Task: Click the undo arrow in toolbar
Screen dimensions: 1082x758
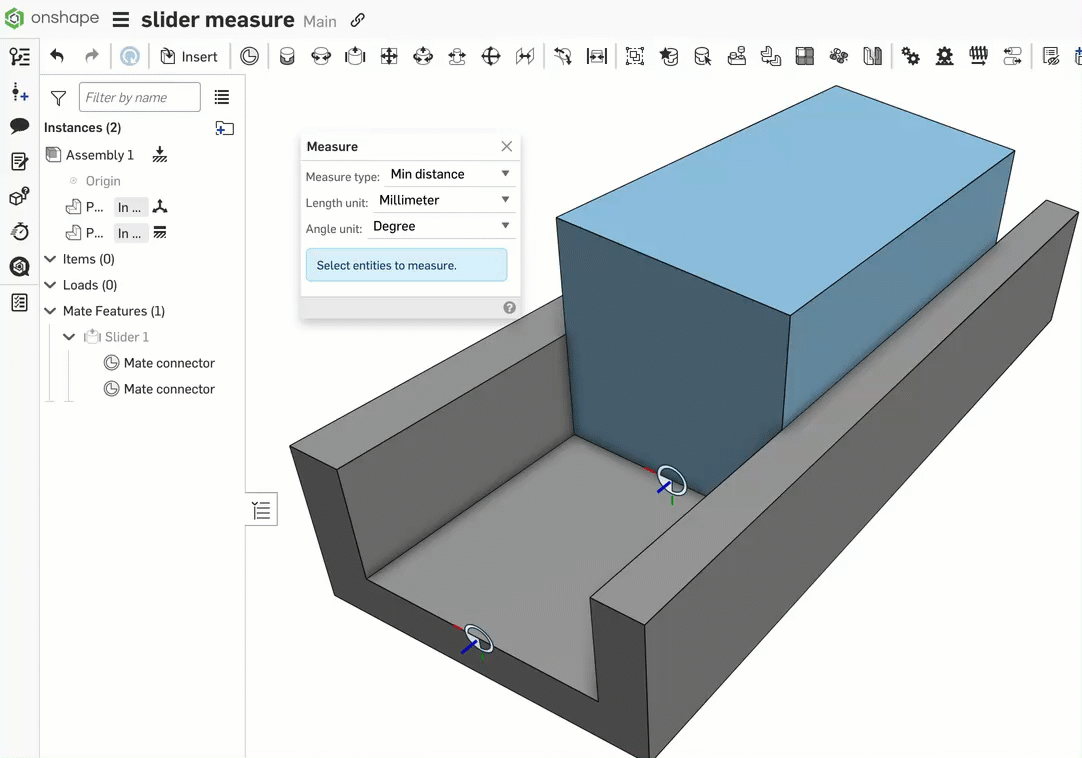Action: coord(57,56)
